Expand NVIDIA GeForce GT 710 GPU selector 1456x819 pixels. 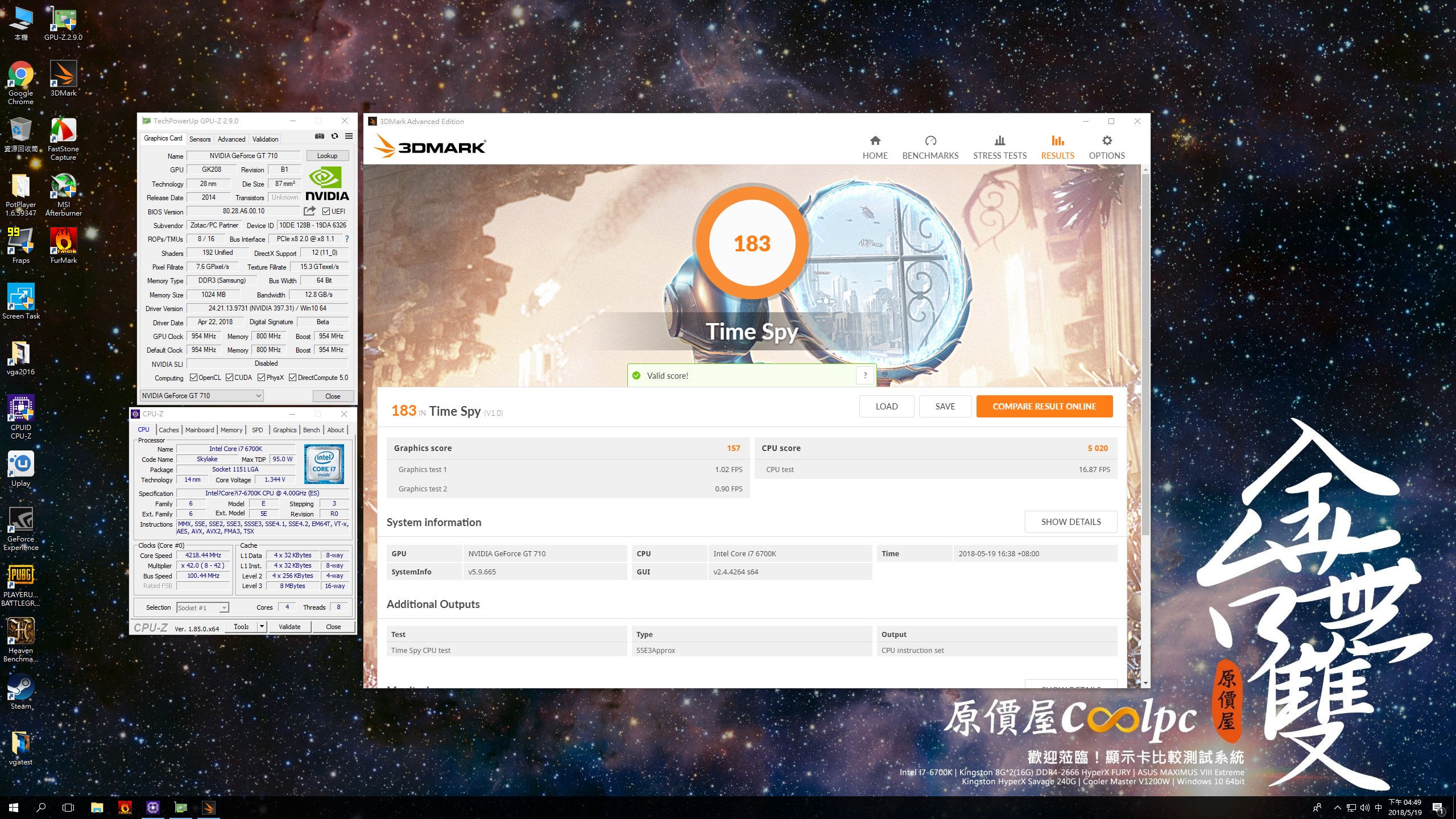[x=201, y=396]
